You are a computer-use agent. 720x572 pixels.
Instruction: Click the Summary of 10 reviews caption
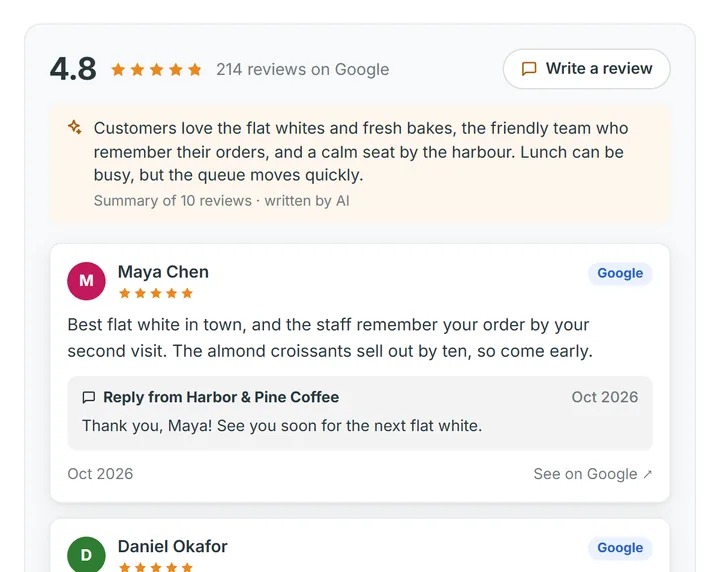[221, 201]
